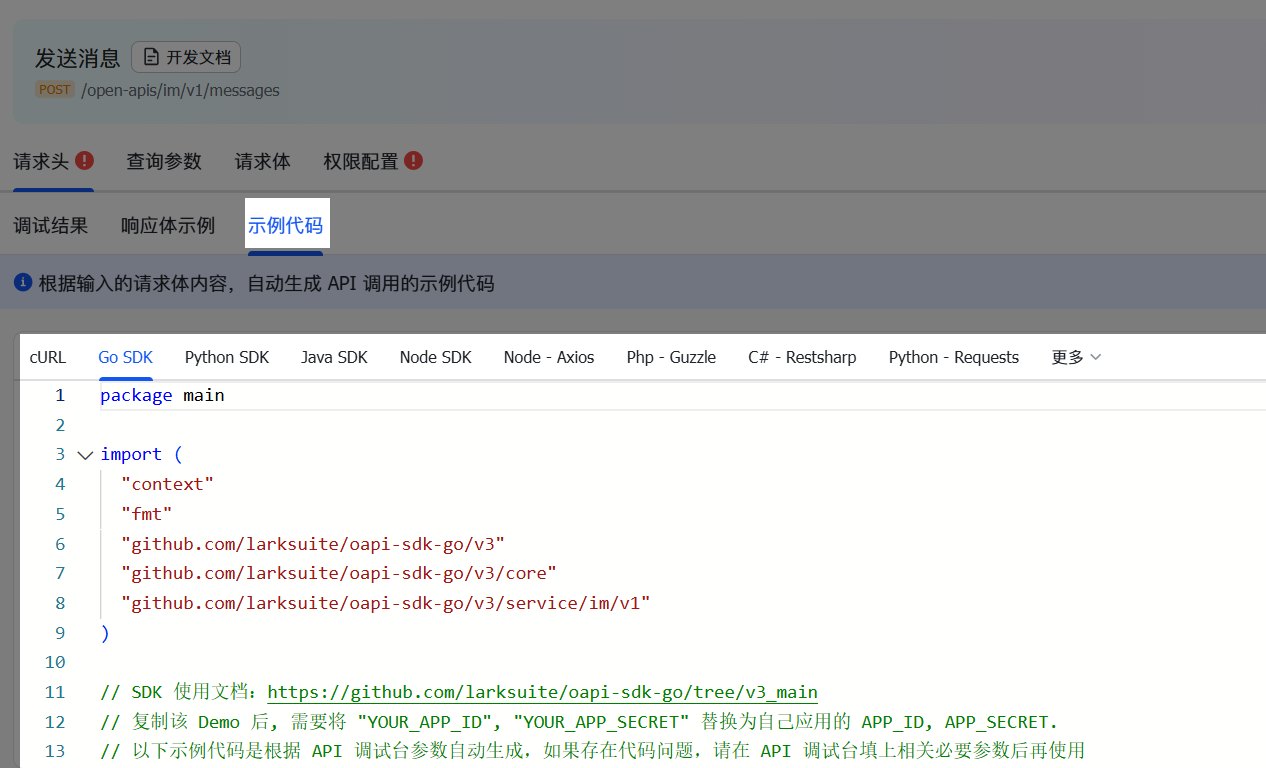
Task: Click the package main code line
Action: click(162, 395)
